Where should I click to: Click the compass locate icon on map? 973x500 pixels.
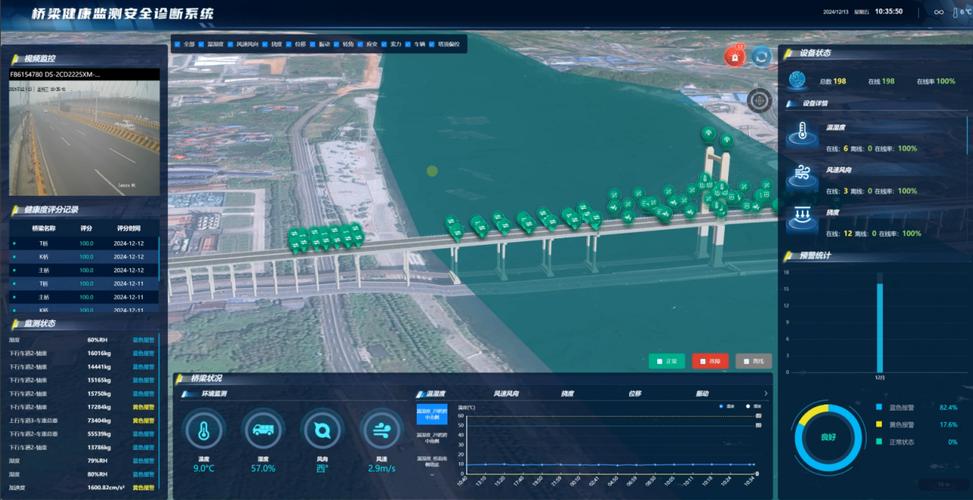pyautogui.click(x=759, y=100)
